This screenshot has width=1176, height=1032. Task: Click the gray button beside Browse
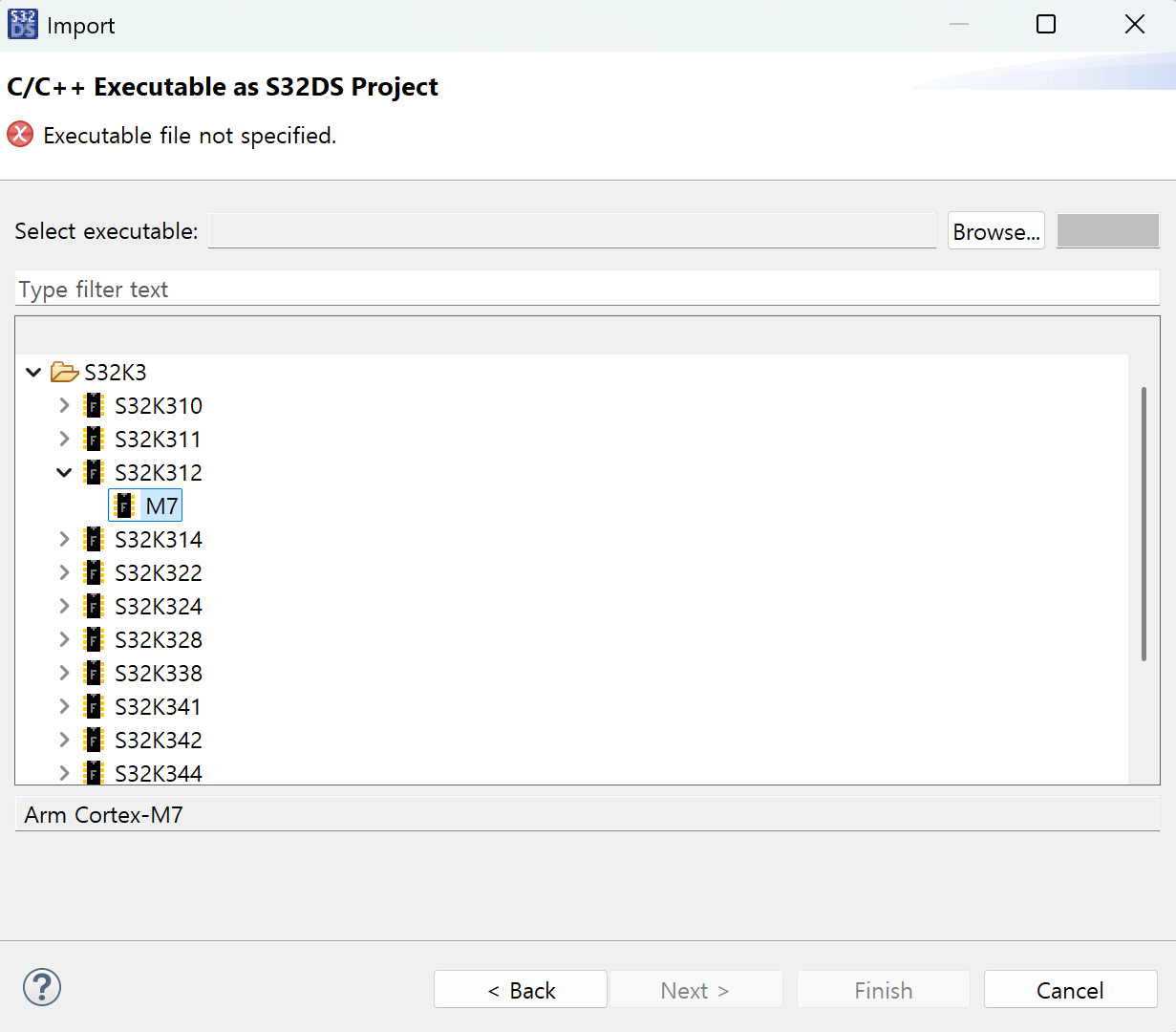[x=1108, y=231]
